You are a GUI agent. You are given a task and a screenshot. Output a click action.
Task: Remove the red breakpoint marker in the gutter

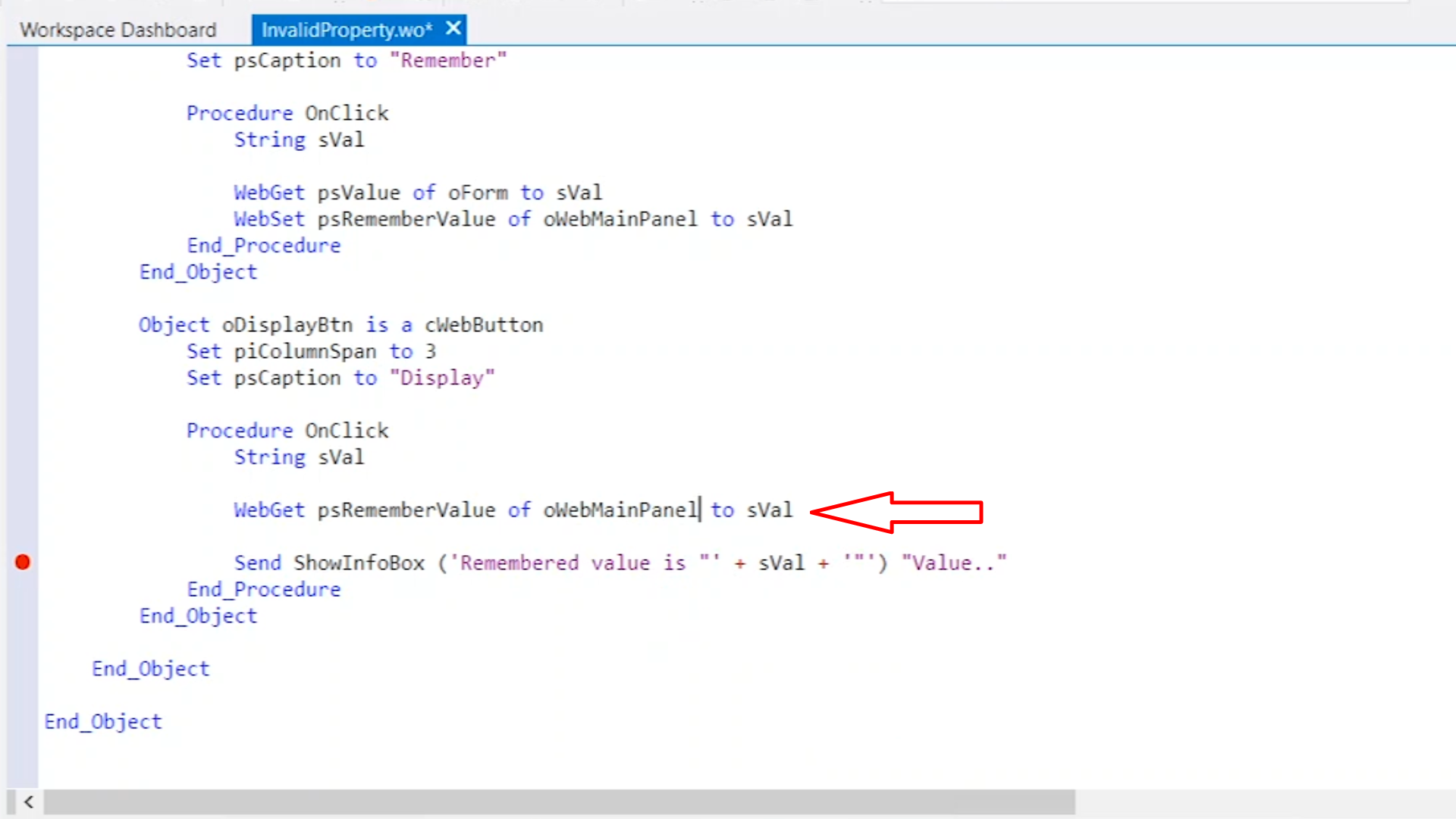click(x=23, y=562)
